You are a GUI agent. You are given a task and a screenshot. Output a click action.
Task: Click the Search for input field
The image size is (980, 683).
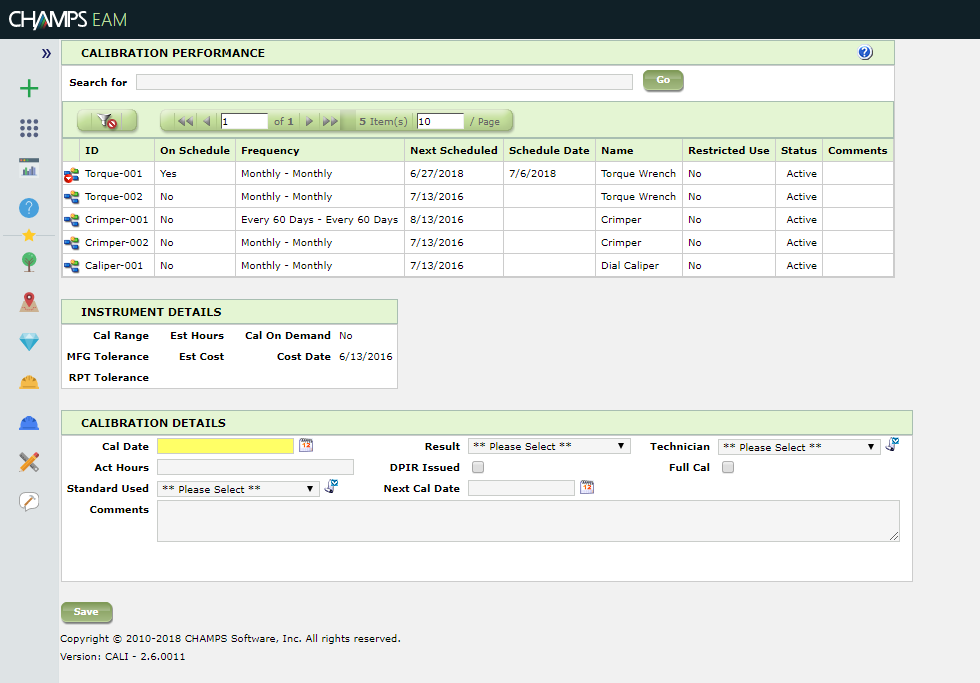tap(384, 82)
